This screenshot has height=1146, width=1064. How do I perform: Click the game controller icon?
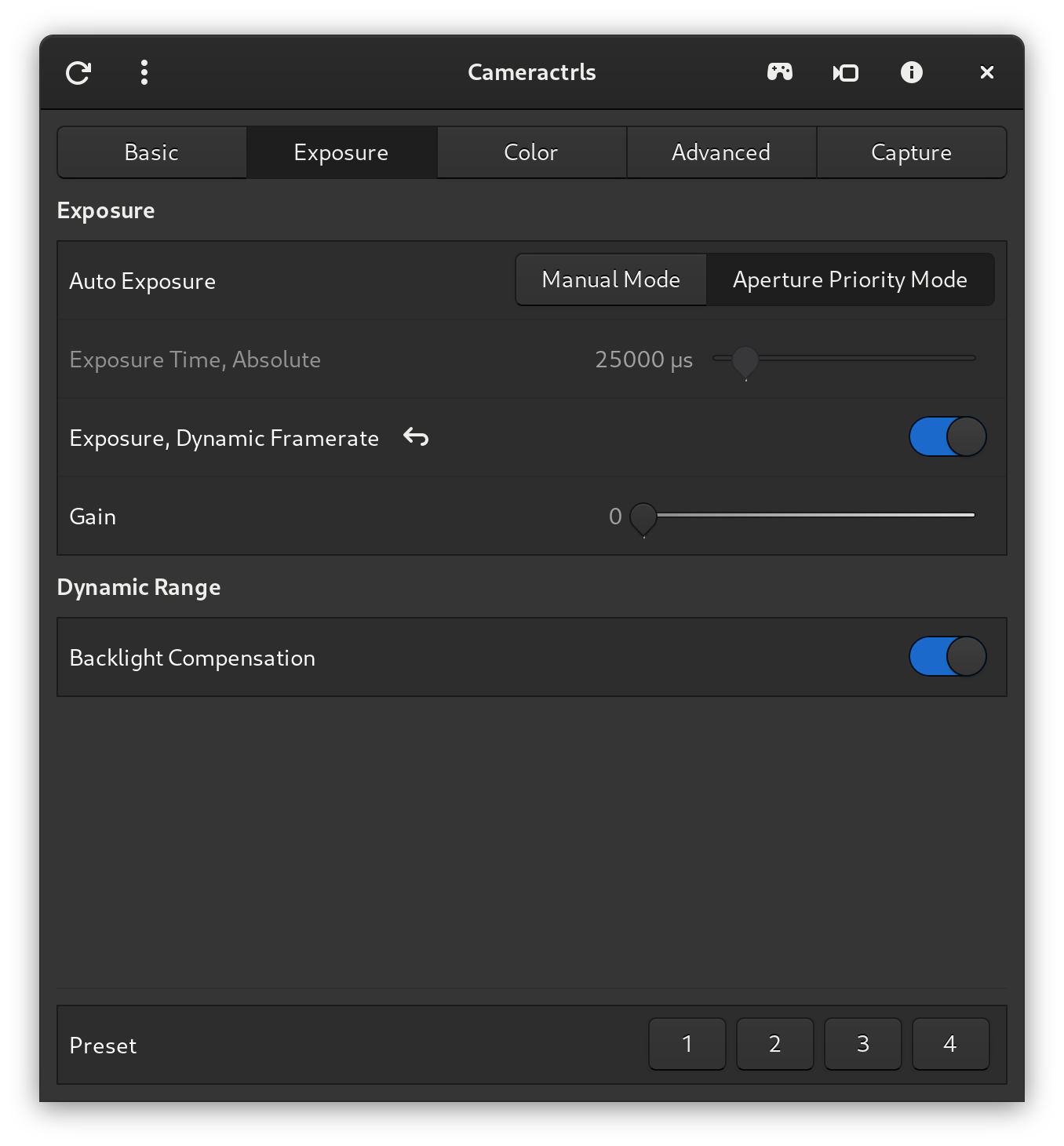pos(779,73)
